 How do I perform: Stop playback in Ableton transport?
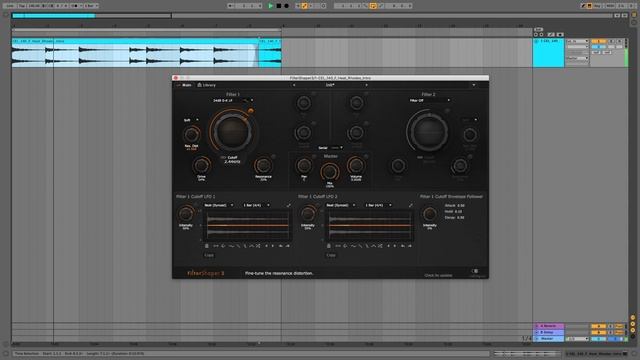279,6
